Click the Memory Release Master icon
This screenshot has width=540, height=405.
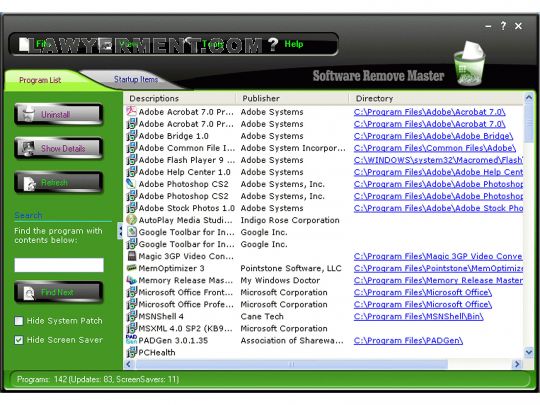click(x=131, y=280)
